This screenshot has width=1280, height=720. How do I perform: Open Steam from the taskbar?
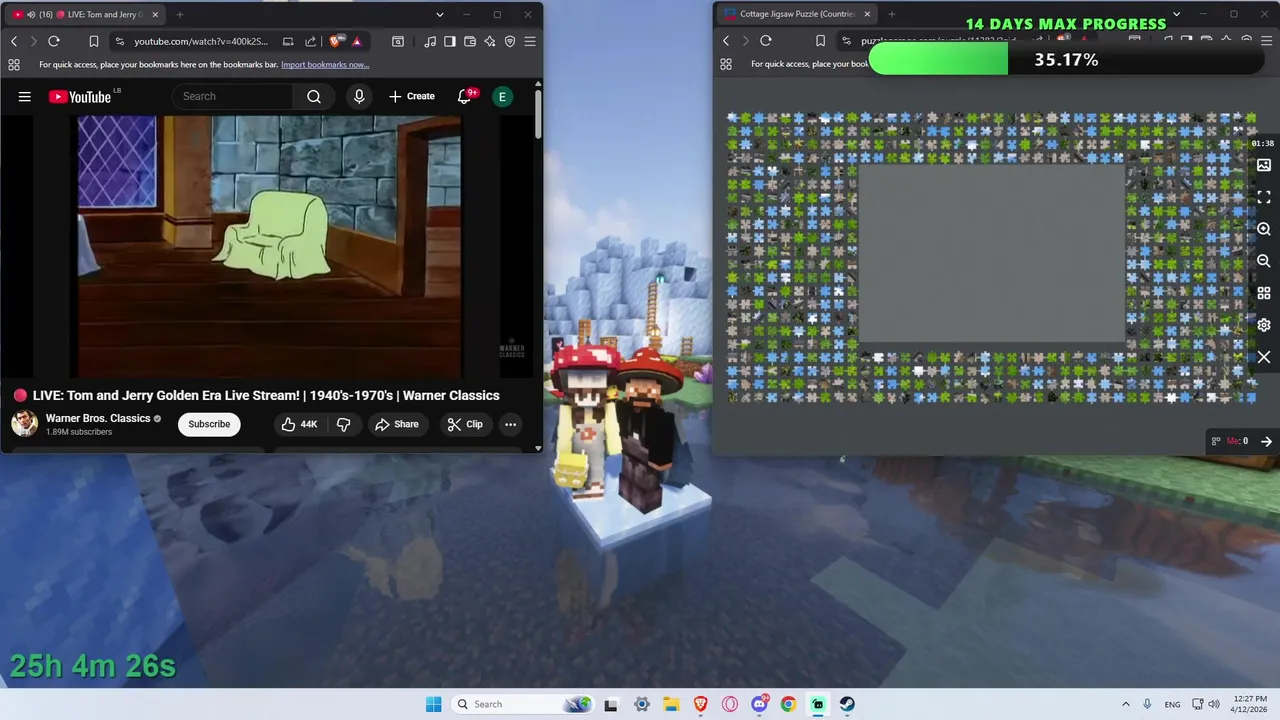(847, 704)
